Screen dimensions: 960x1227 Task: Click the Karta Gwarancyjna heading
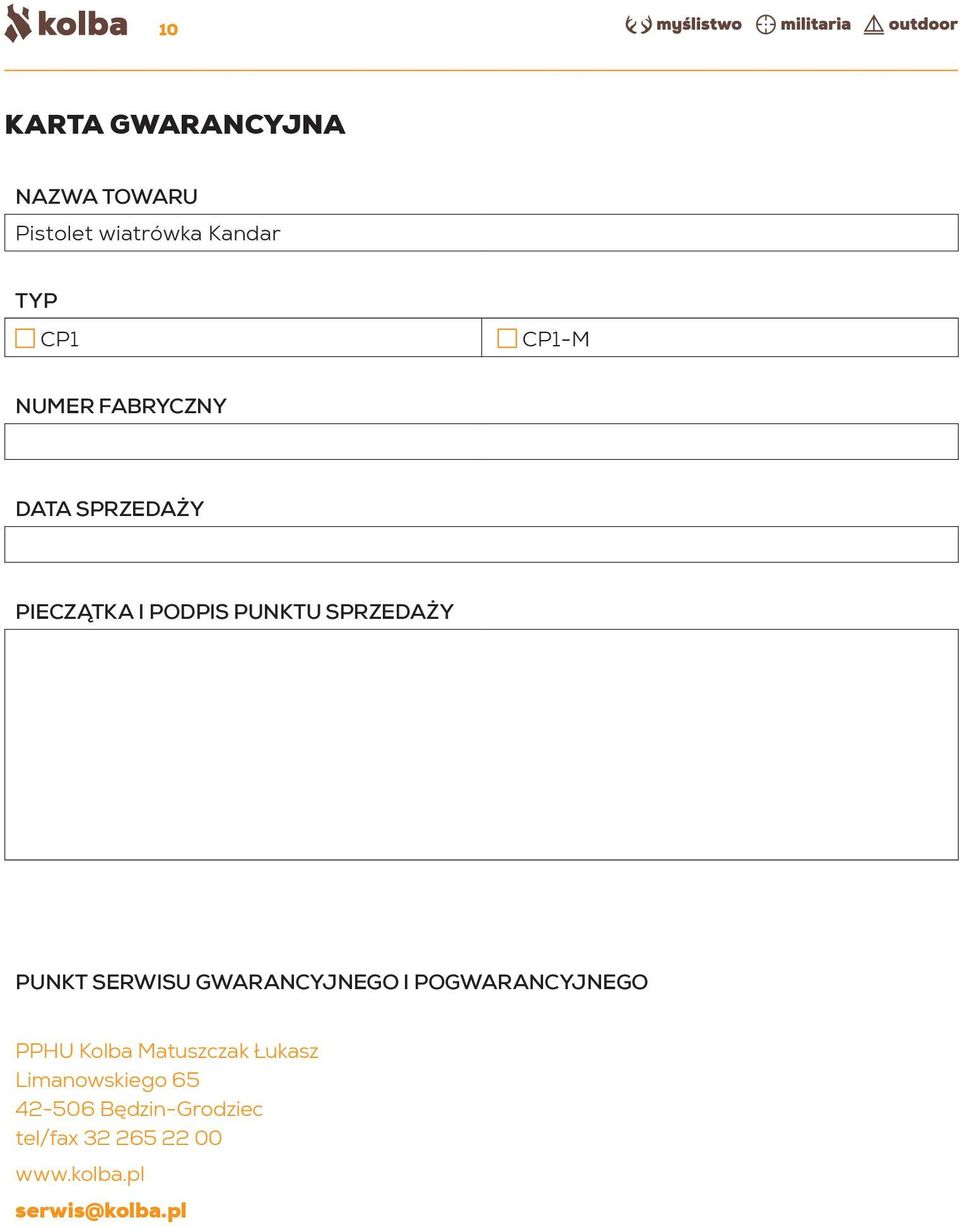tap(175, 125)
